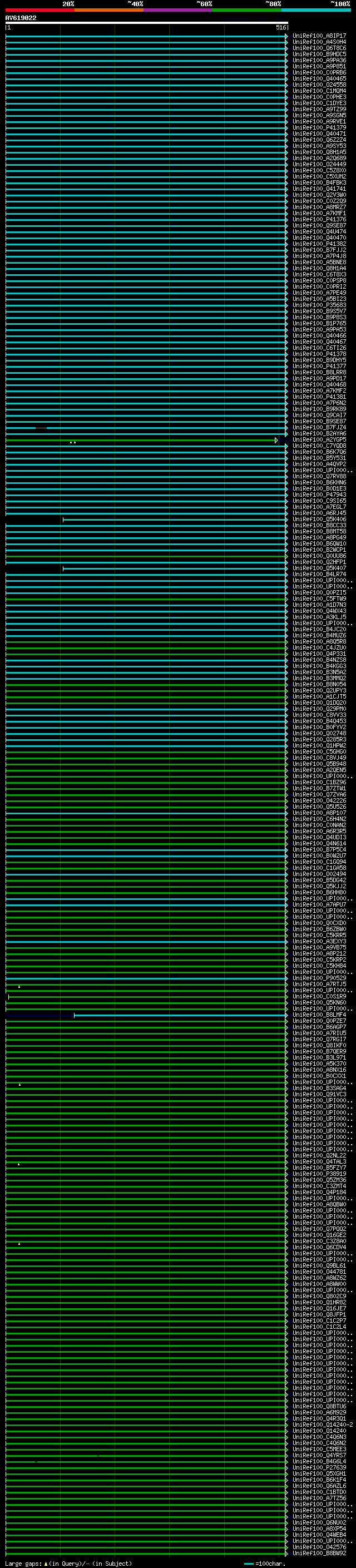Click the yellow gap marker on the B3SAG4 row

[x=19, y=1084]
